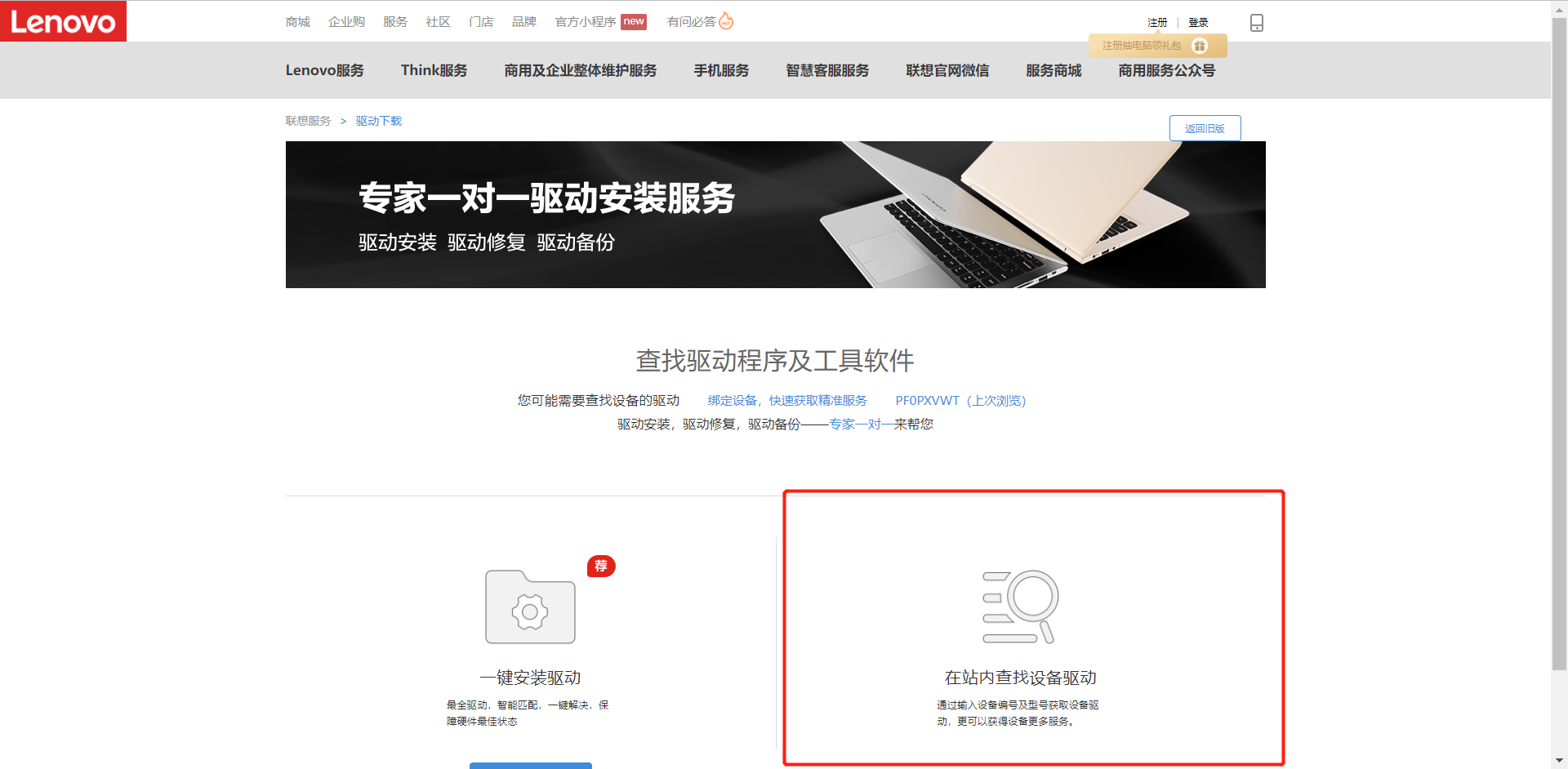Open 门店 in the top navigation
The height and width of the screenshot is (769, 1568).
click(481, 22)
